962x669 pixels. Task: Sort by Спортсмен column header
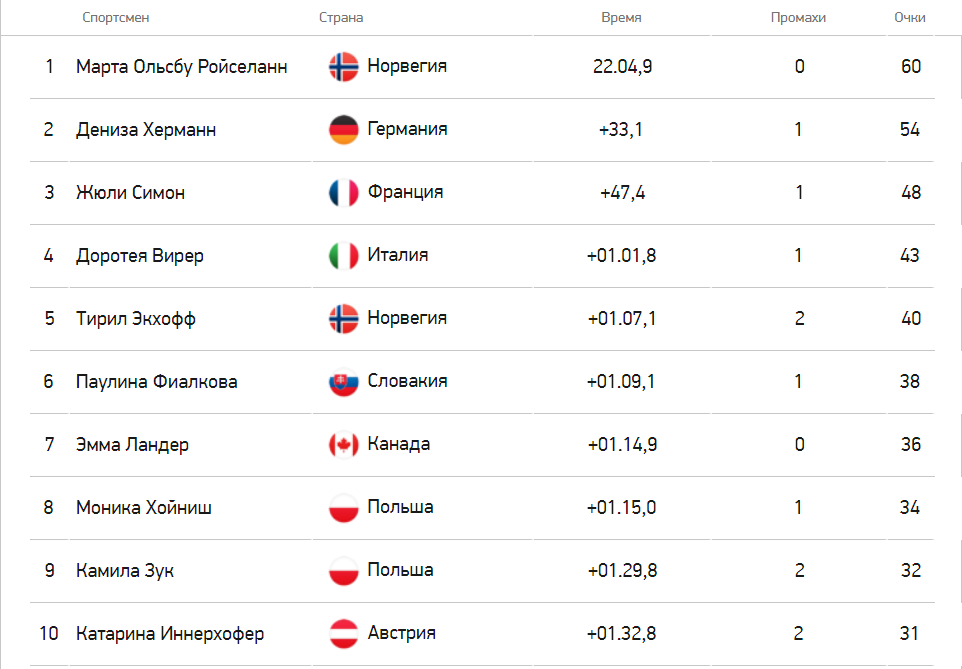point(115,18)
